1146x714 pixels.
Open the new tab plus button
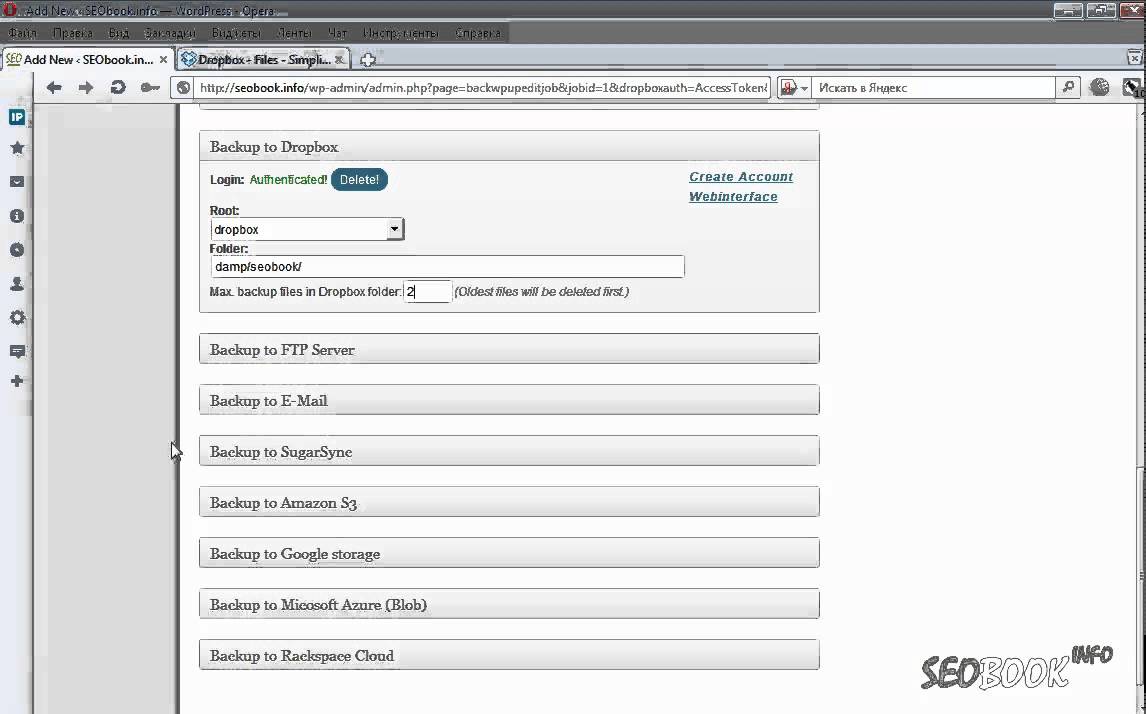point(368,60)
